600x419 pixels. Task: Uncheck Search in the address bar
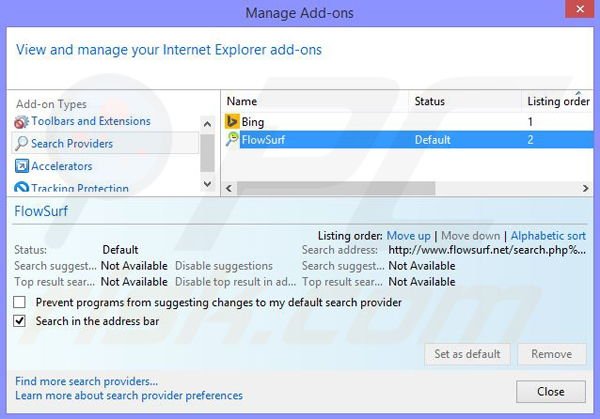pos(20,321)
